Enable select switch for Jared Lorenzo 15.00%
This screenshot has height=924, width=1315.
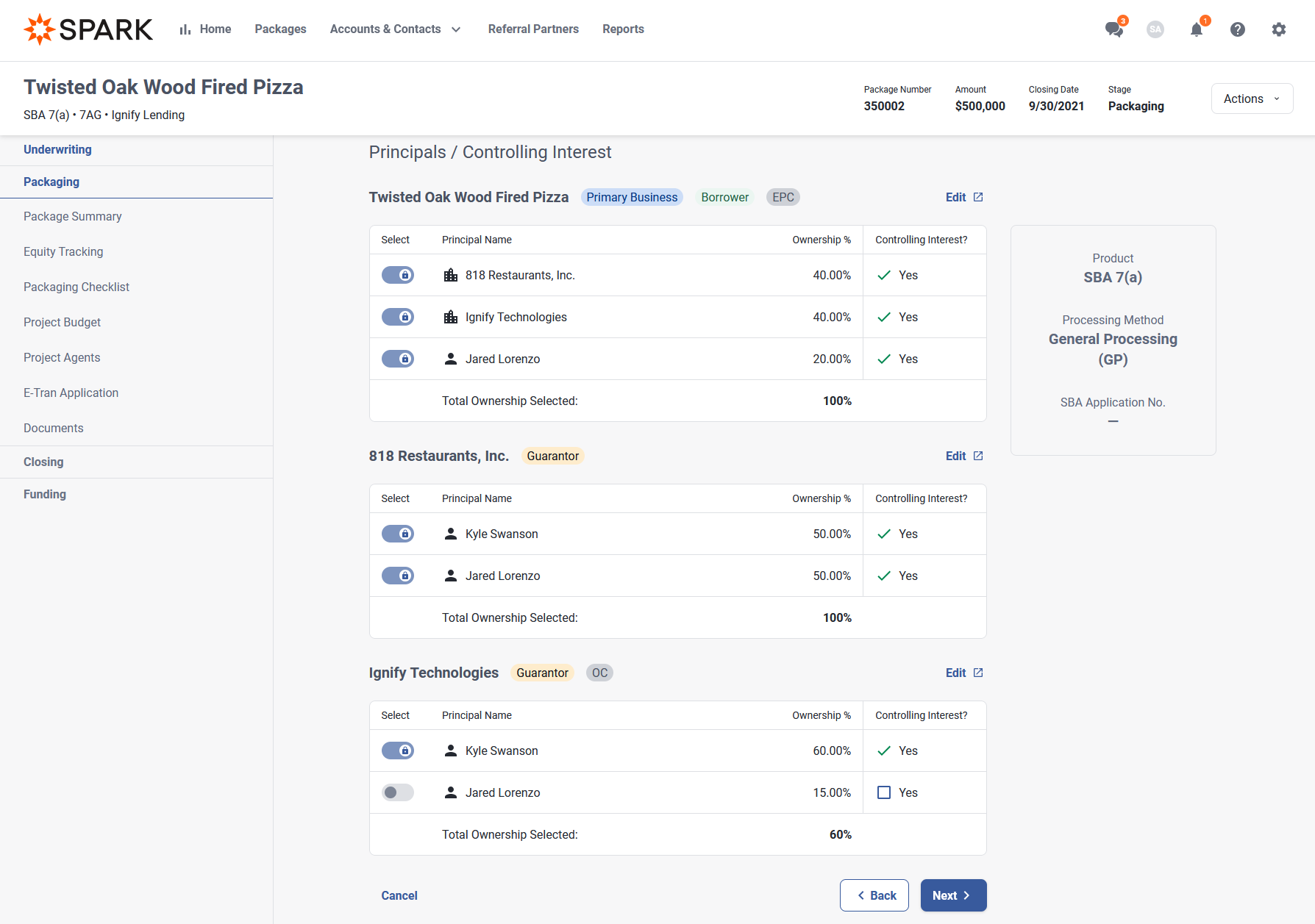pyautogui.click(x=398, y=792)
